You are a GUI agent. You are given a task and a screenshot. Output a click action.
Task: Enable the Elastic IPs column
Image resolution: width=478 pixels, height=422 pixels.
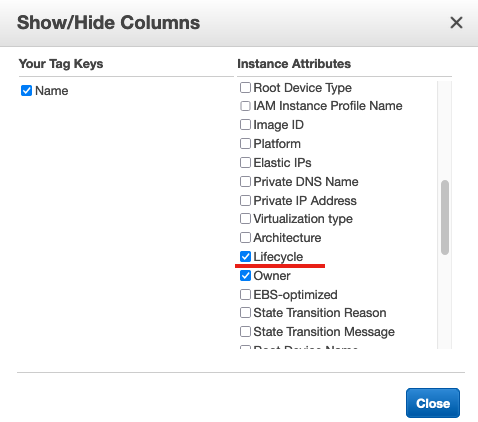click(245, 163)
